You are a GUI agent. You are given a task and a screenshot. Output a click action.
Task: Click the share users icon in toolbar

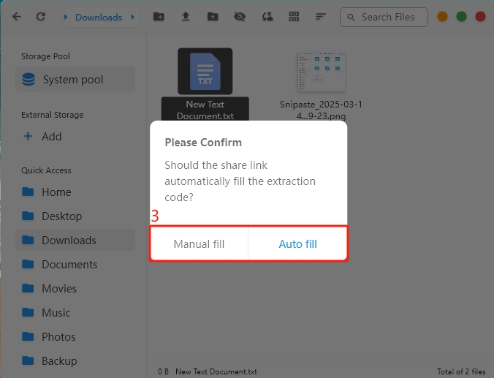(x=267, y=16)
